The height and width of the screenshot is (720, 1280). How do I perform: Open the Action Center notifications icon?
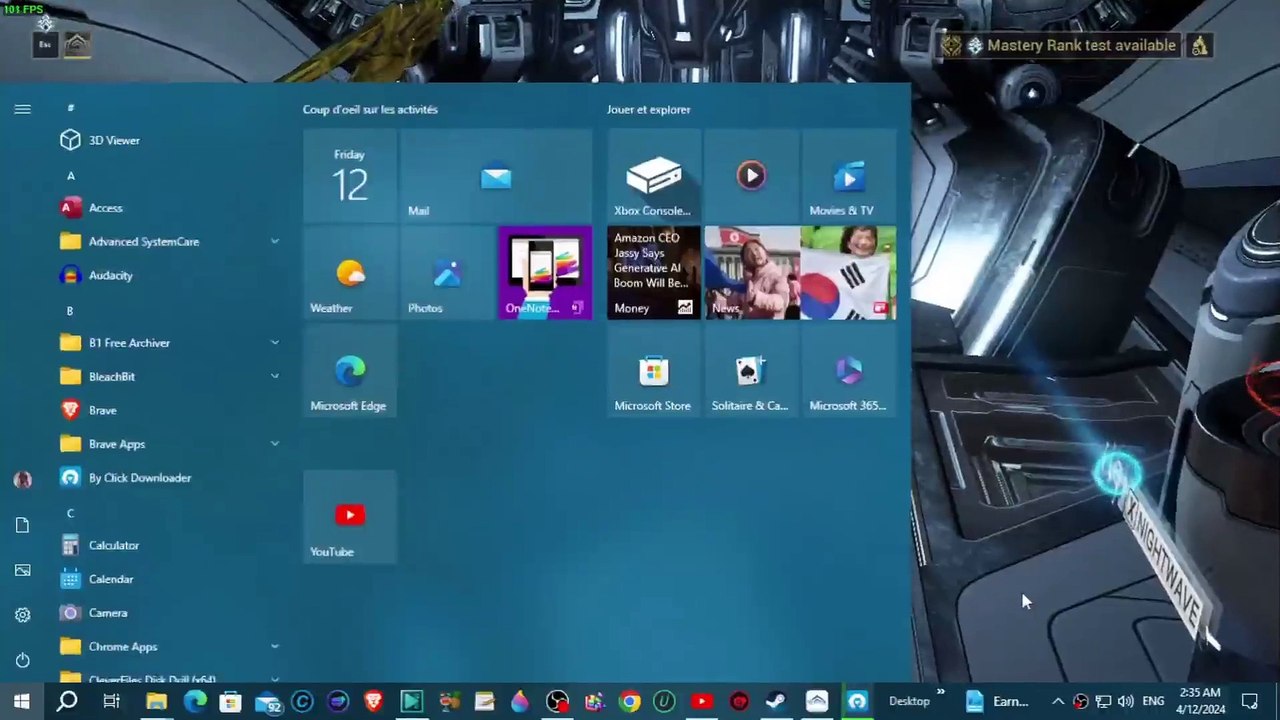[1249, 702]
